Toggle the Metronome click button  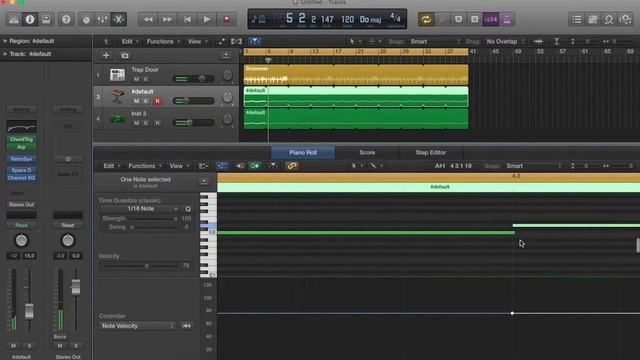(507, 19)
